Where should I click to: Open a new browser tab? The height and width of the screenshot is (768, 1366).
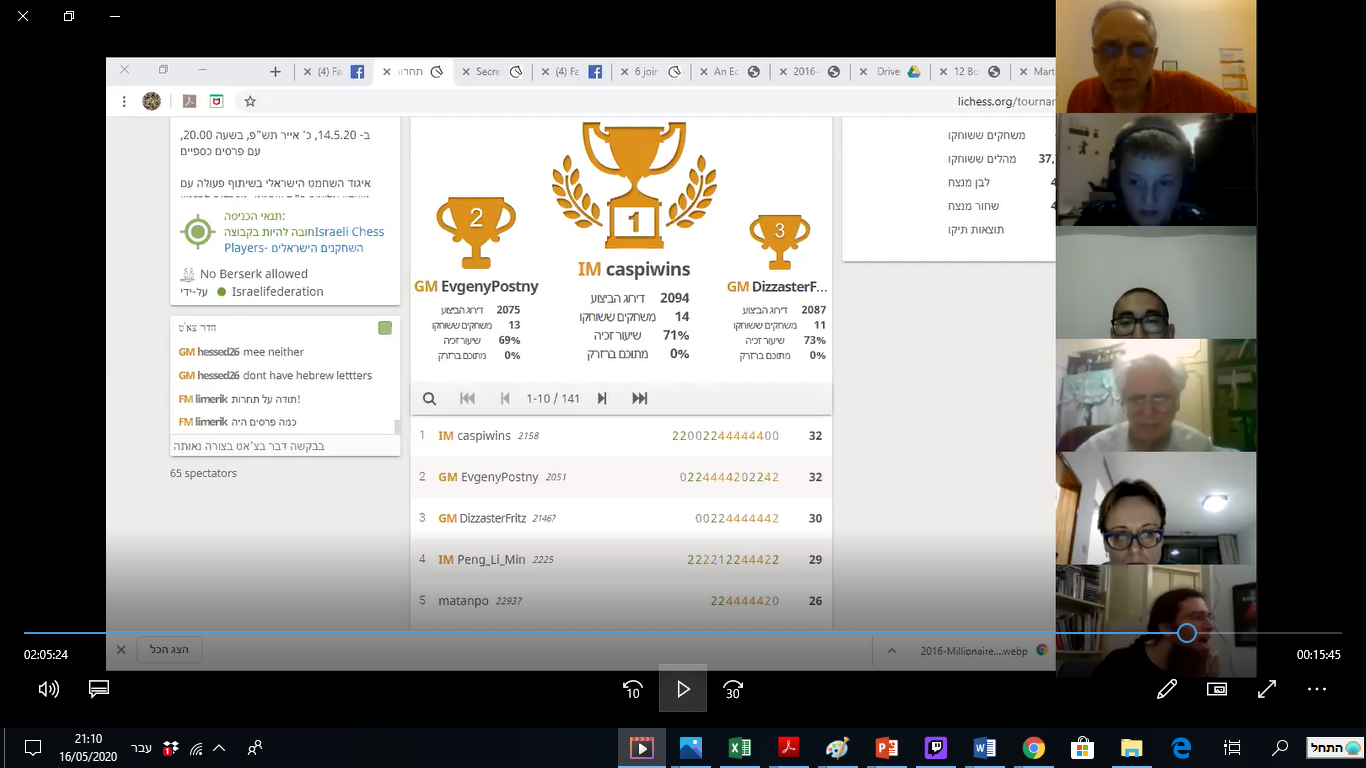[x=275, y=71]
